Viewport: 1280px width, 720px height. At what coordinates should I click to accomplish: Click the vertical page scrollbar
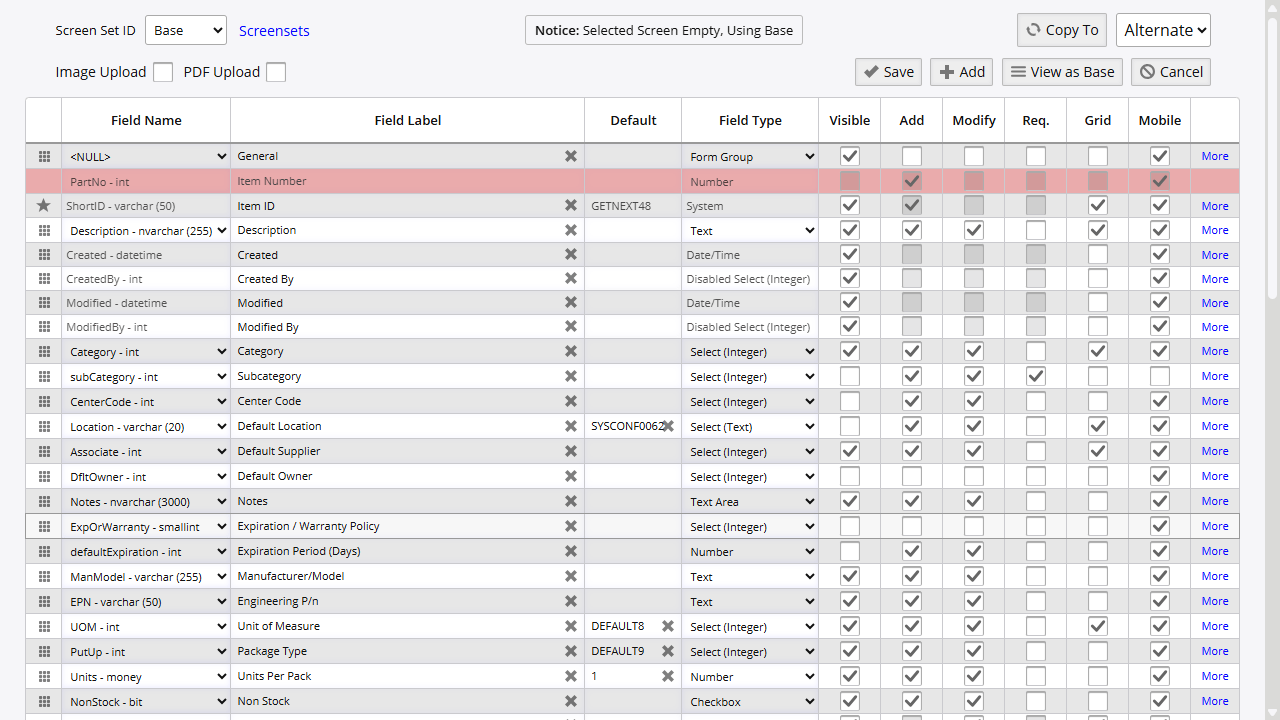click(x=1272, y=360)
